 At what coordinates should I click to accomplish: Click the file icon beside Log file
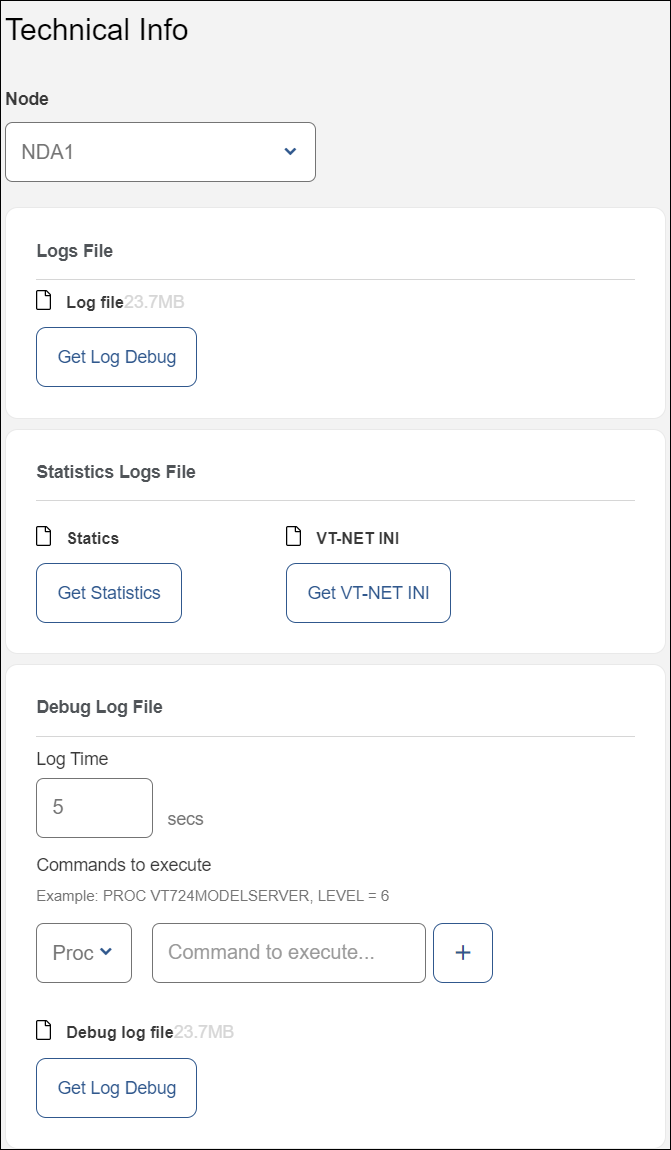click(43, 300)
